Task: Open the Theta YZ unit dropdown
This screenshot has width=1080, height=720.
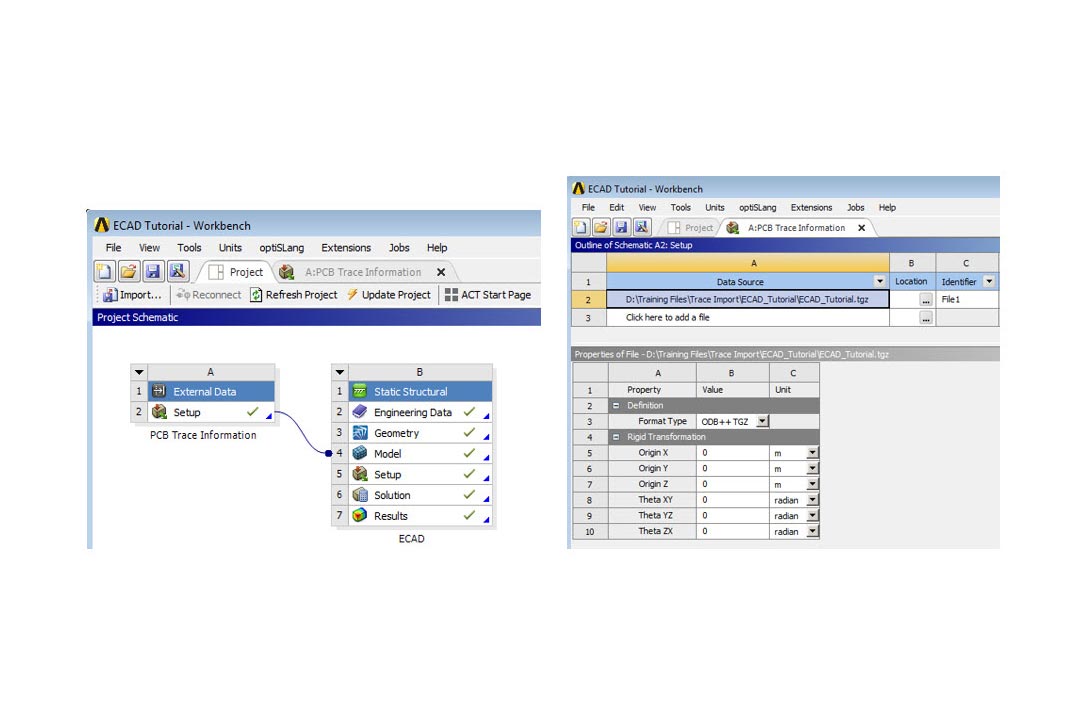Action: (x=813, y=515)
